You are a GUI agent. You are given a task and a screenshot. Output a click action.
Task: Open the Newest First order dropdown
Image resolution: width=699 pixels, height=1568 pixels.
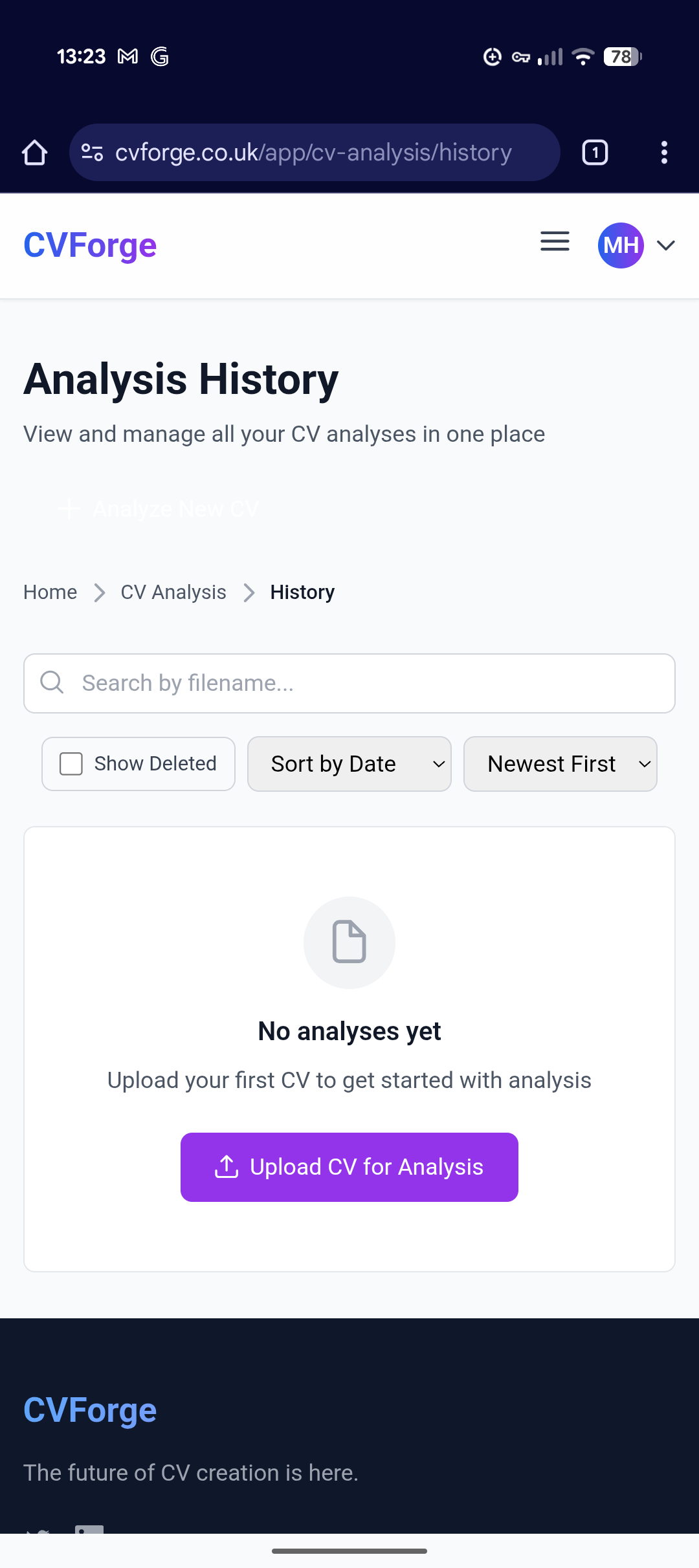pyautogui.click(x=560, y=764)
